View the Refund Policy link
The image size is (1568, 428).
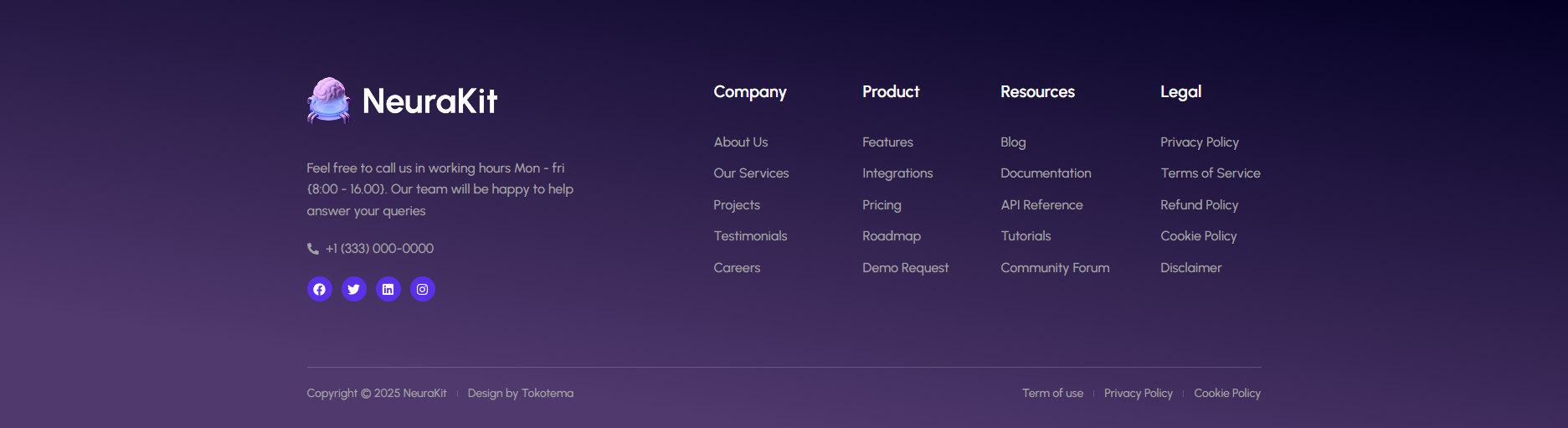tap(1199, 205)
